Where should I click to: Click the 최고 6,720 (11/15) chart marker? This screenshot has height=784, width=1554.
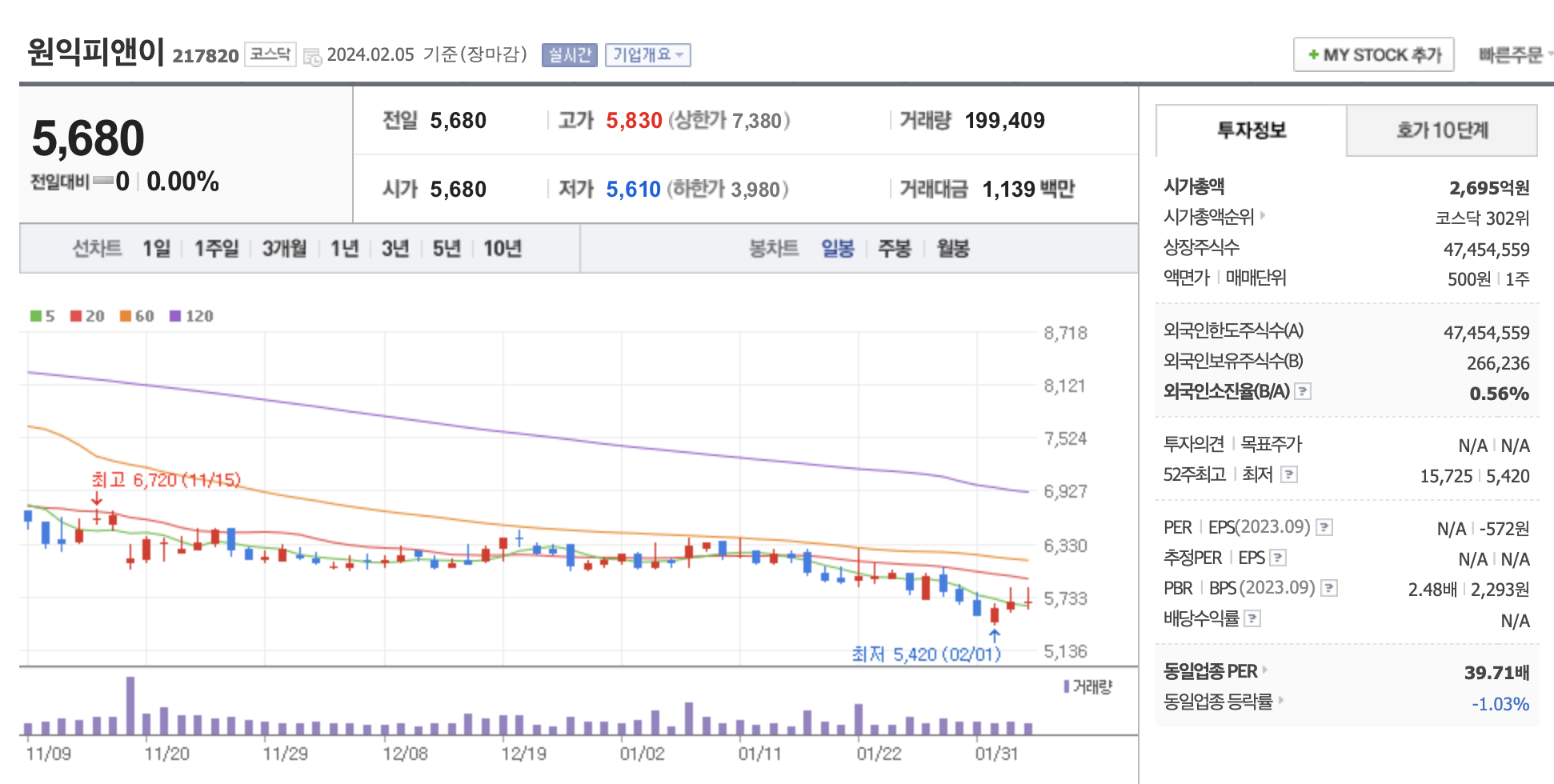click(166, 480)
